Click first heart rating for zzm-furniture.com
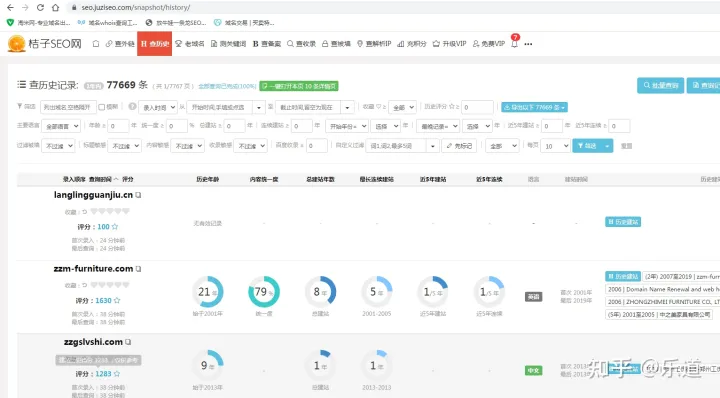Image resolution: width=720 pixels, height=398 pixels. [x=94, y=285]
